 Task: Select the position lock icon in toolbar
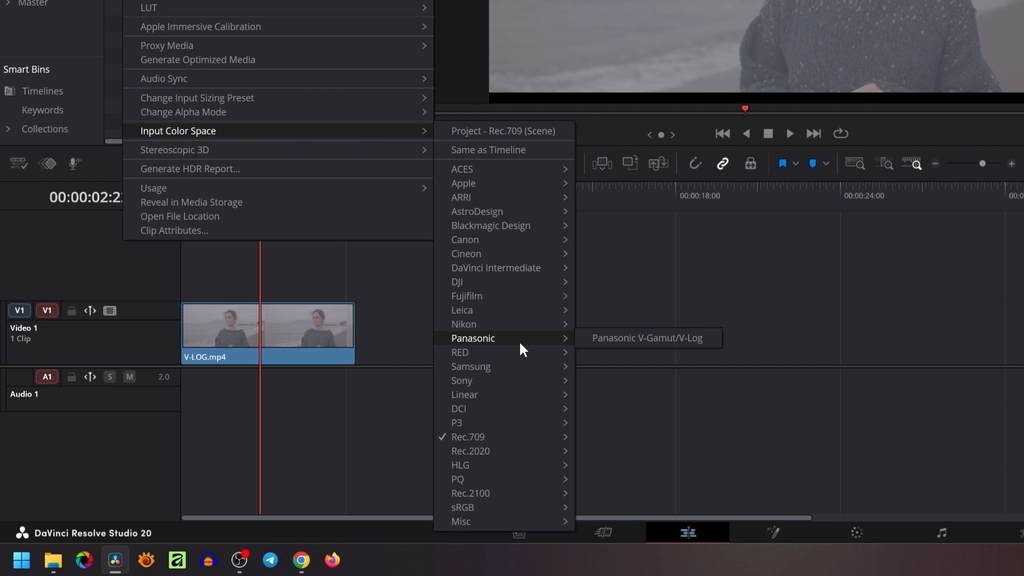point(751,163)
